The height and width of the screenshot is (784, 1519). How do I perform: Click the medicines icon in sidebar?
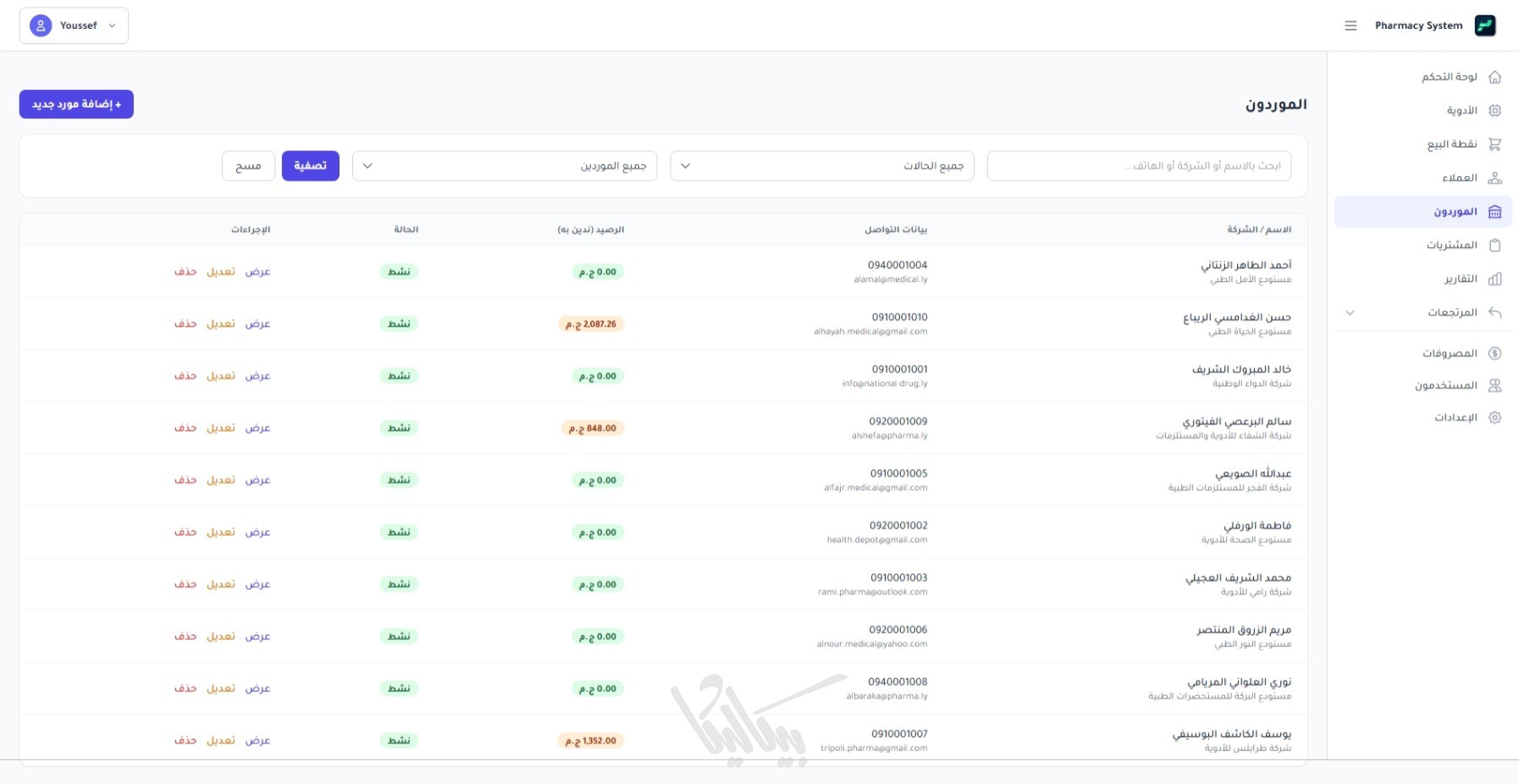1494,111
